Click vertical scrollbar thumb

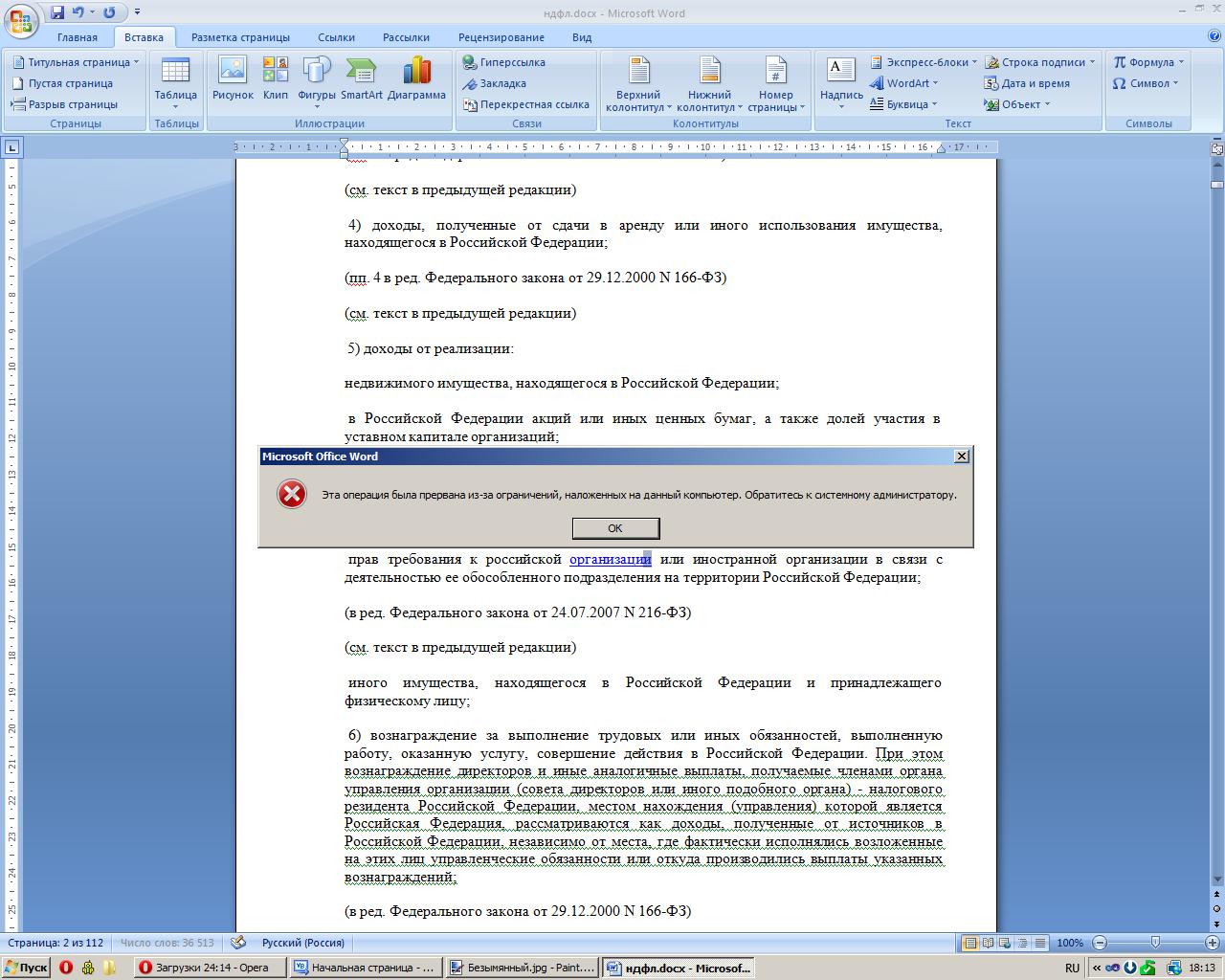tap(1216, 184)
